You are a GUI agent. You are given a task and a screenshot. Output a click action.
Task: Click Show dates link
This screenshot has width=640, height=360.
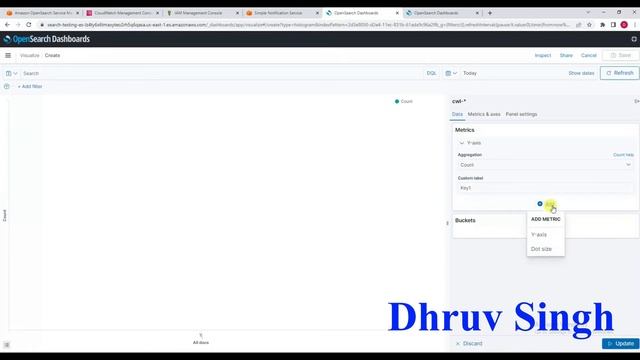581,73
